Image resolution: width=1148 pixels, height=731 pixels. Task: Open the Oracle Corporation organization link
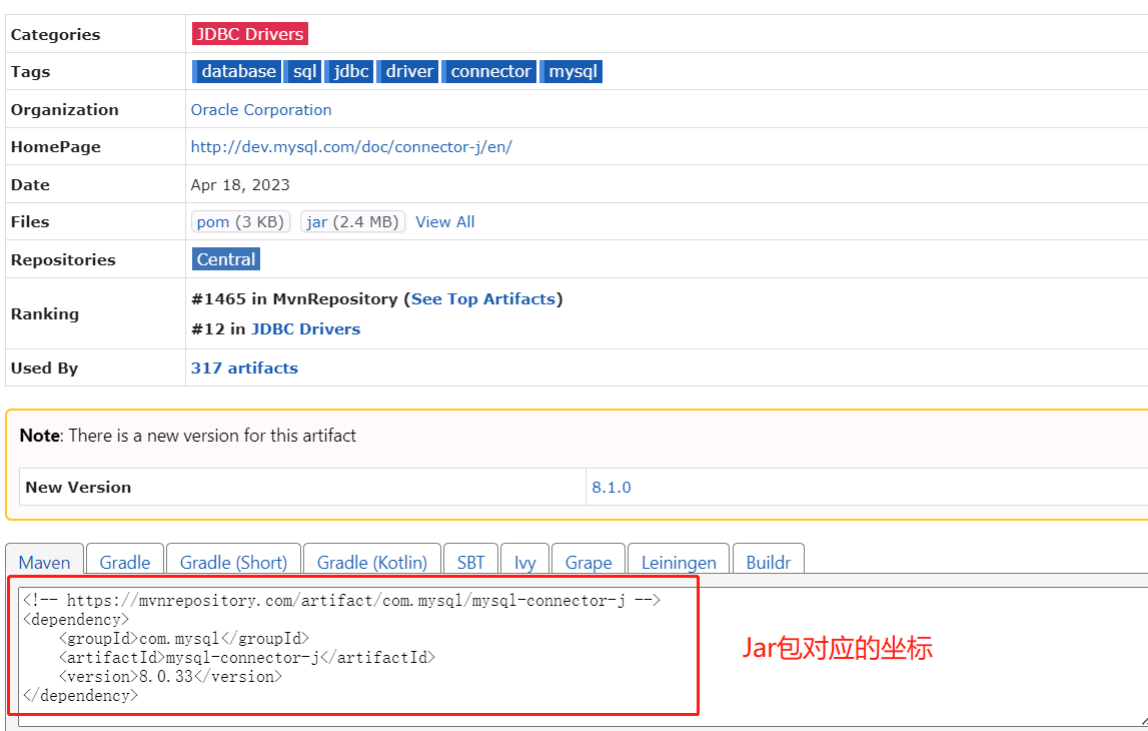[261, 110]
